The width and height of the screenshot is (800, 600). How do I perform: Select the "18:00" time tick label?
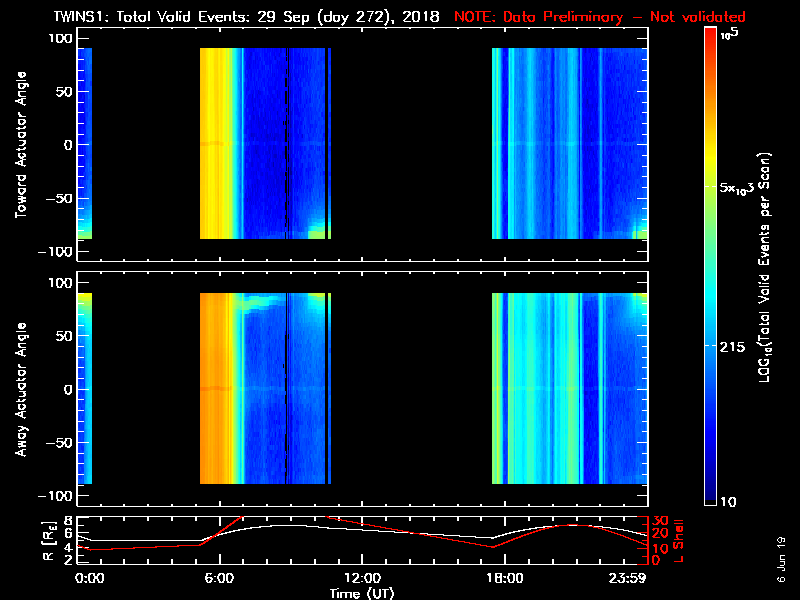click(x=504, y=578)
